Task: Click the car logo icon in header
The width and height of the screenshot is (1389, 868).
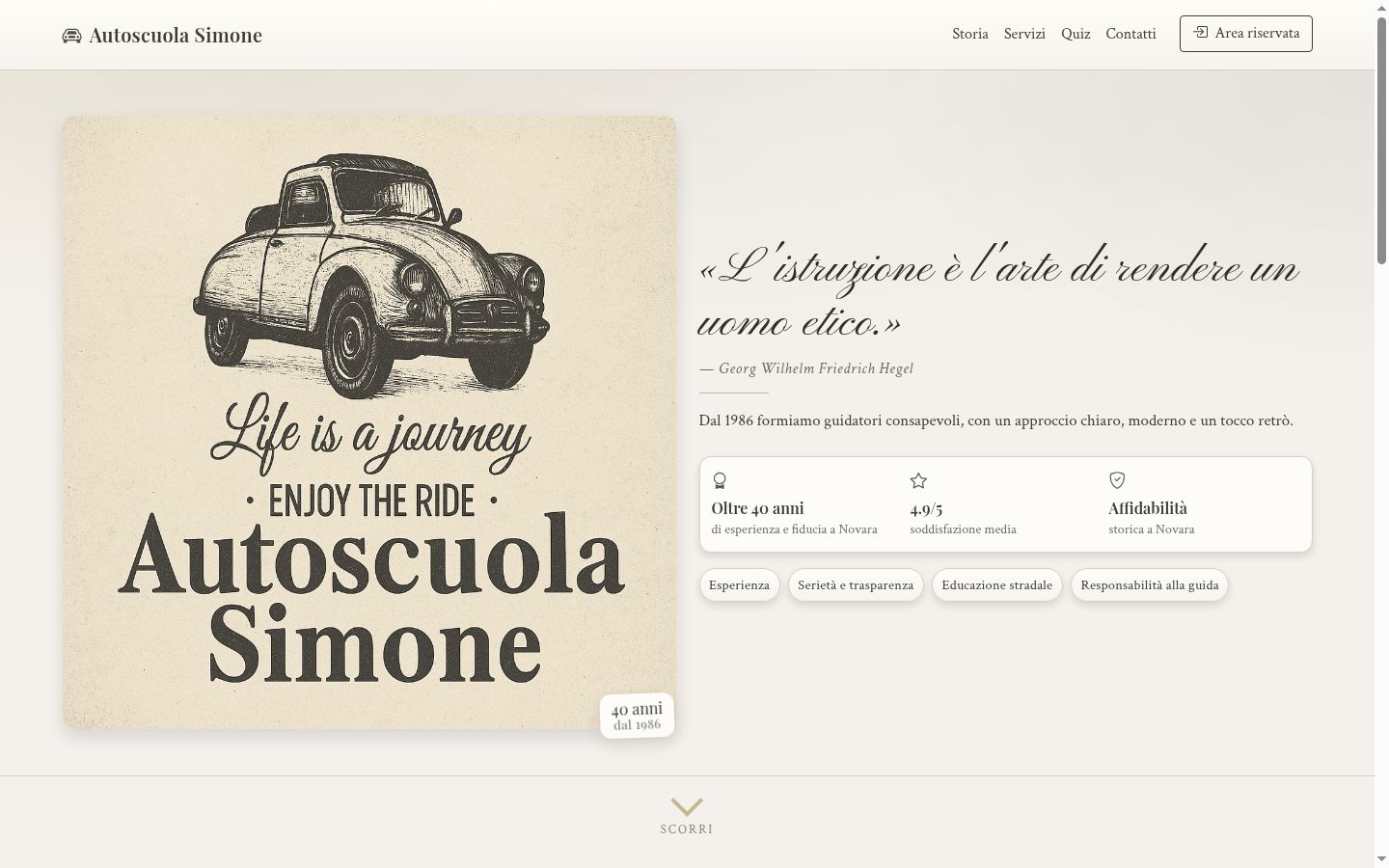Action: coord(71,36)
